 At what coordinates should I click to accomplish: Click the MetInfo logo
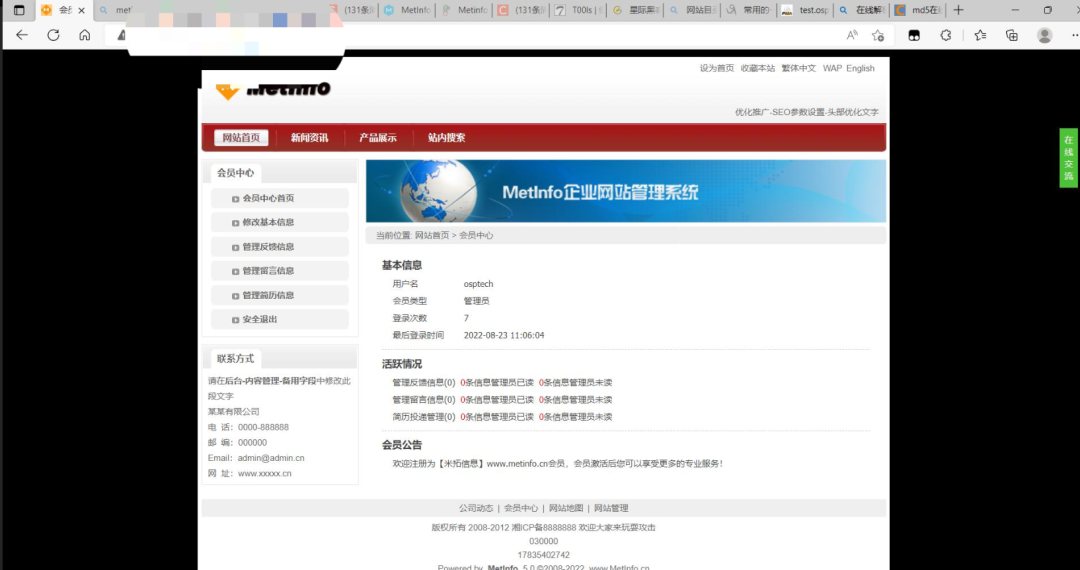coord(273,89)
